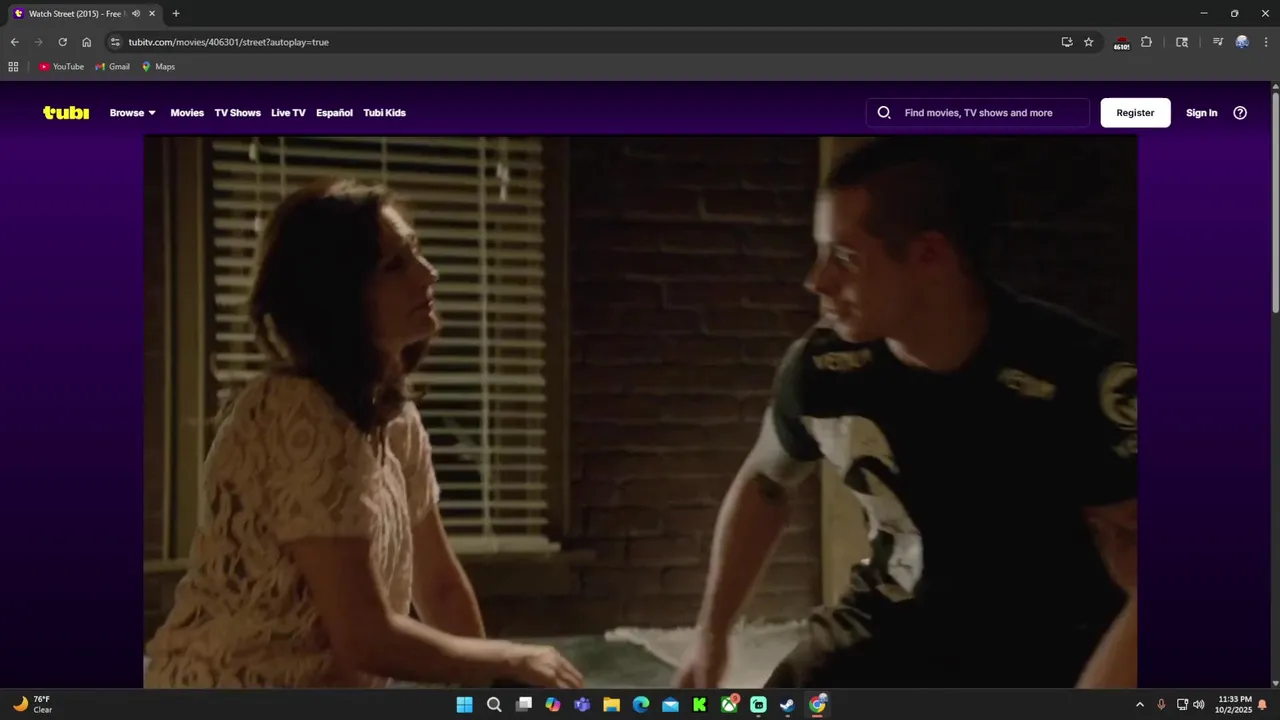Bookmark this page with the star
Screen dimensions: 1280x720
[1089, 42]
